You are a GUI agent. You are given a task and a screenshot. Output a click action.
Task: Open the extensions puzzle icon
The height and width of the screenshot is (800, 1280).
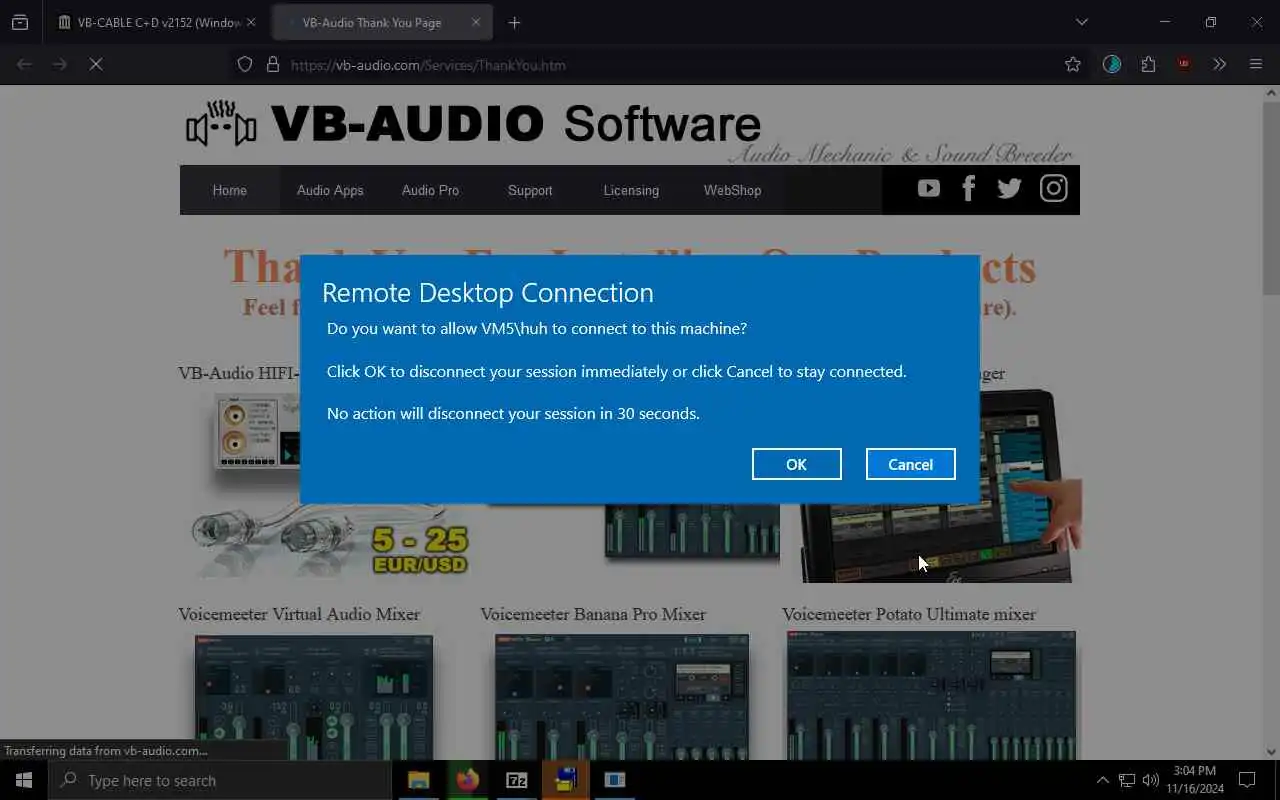1148,64
